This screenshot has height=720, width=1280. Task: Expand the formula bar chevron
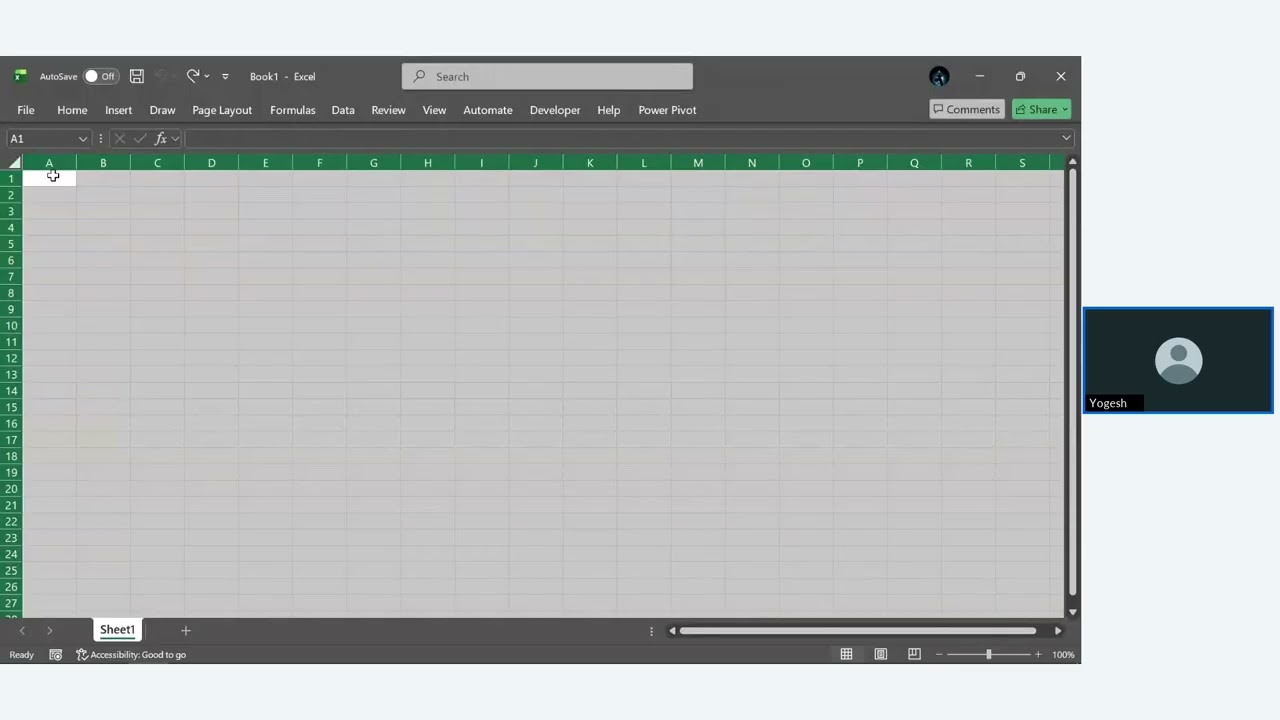[x=1066, y=139]
